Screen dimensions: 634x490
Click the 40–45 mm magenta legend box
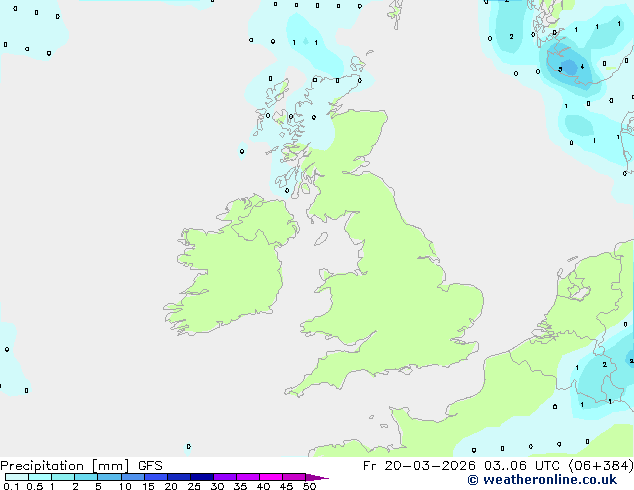pos(271,477)
